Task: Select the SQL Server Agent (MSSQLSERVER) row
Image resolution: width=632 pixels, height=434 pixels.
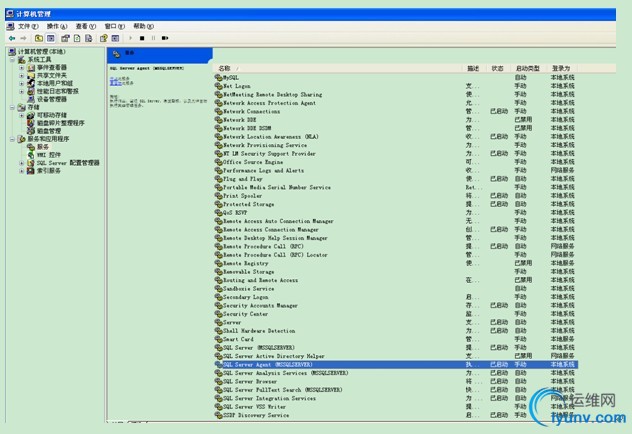Action: click(396, 365)
